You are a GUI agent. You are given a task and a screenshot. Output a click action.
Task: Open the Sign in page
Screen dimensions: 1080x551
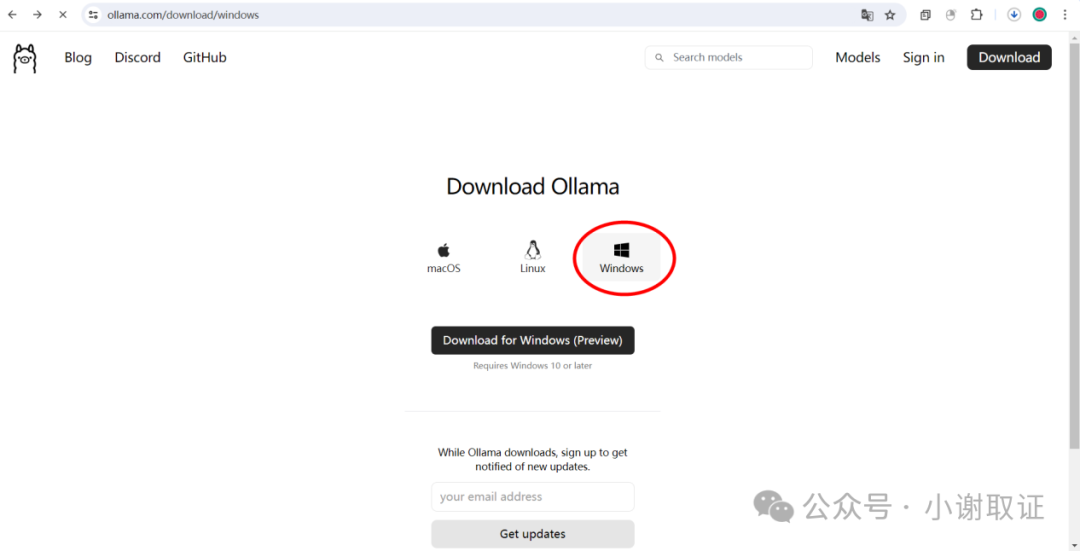click(x=924, y=57)
